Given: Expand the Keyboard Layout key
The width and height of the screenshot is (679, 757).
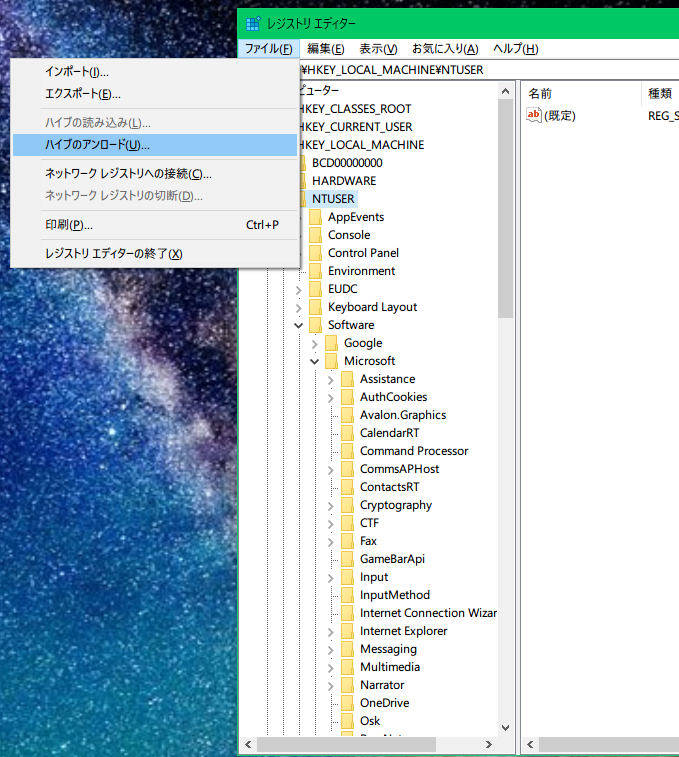Looking at the screenshot, I should pos(298,308).
